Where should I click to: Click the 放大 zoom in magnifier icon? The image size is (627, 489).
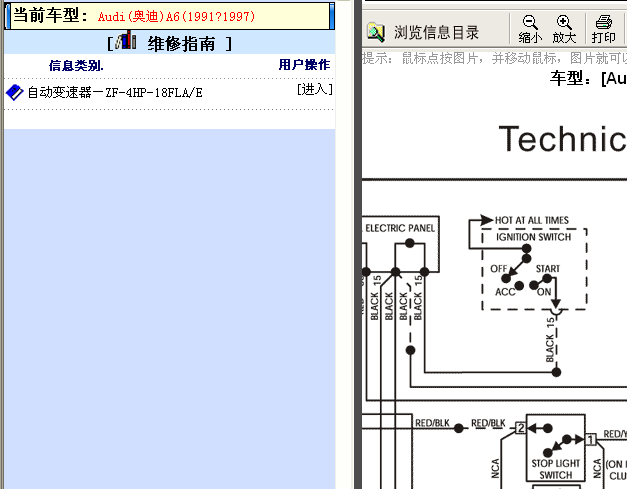point(564,22)
